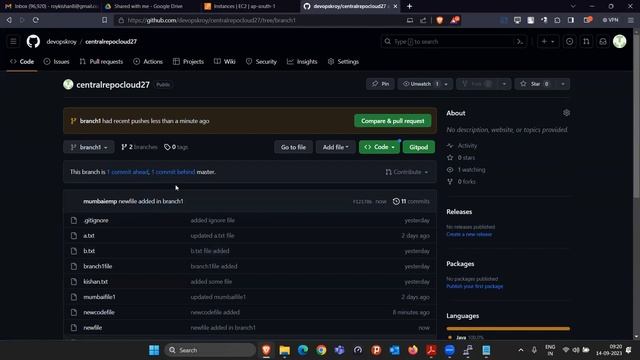This screenshot has height=360, width=640.
Task: Expand the Contribute dropdown
Action: 407,172
